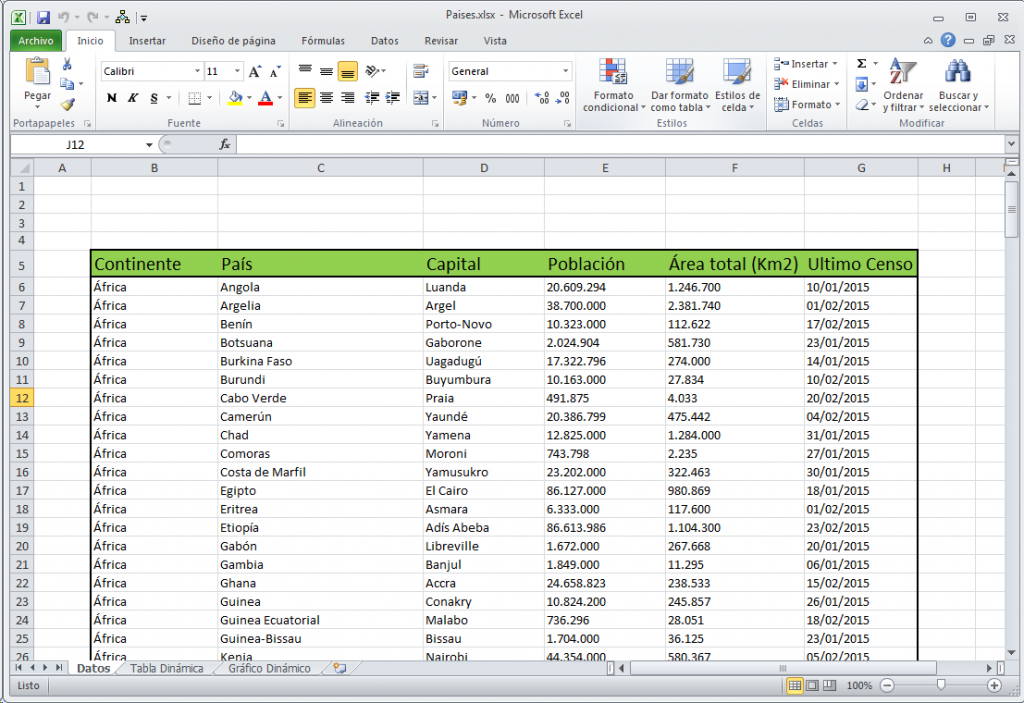Screen dimensions: 1024x703
Task: Open Dar formato como tabla dropdown
Action: click(x=679, y=85)
